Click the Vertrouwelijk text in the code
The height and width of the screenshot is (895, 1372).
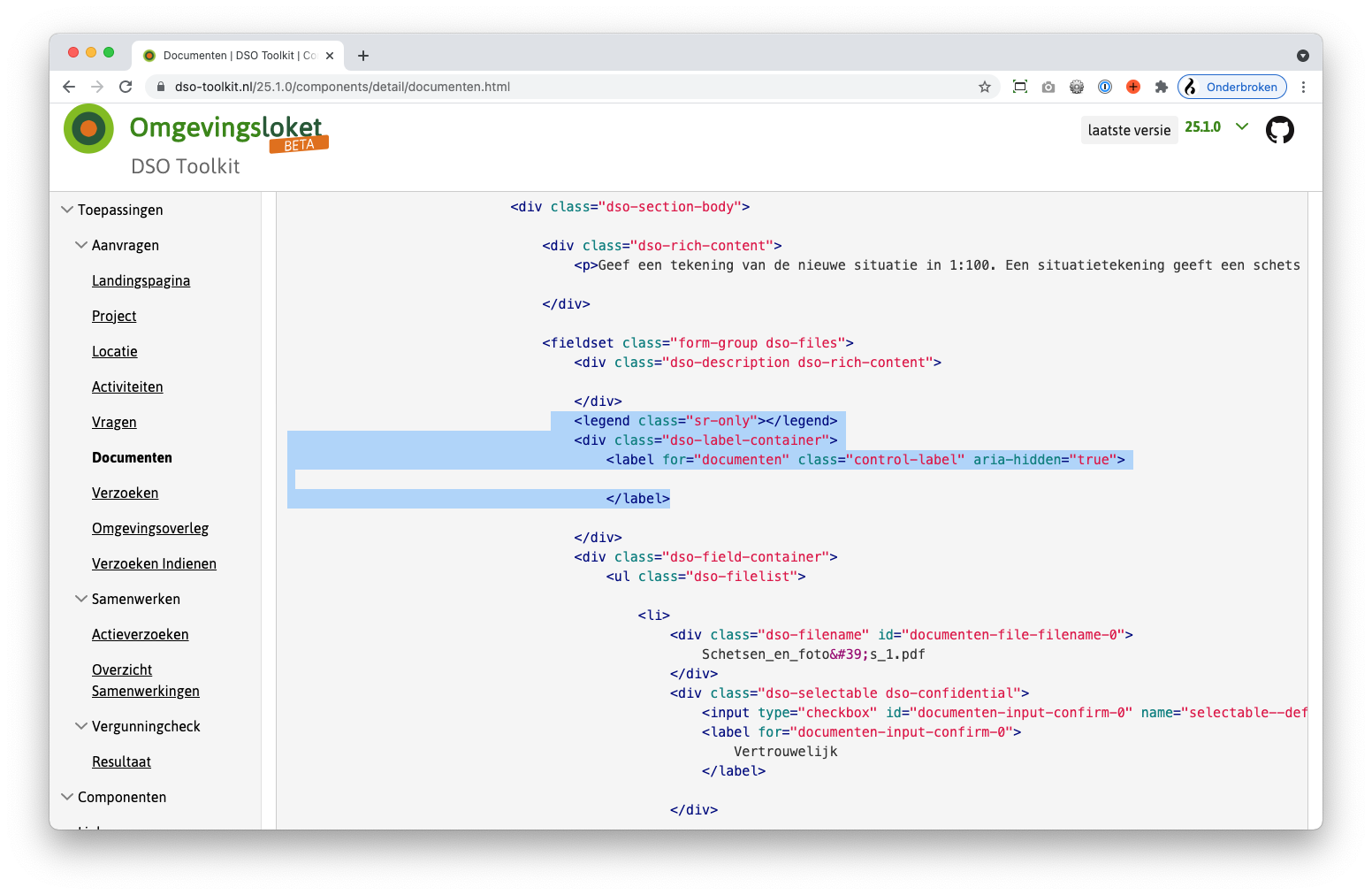click(785, 752)
